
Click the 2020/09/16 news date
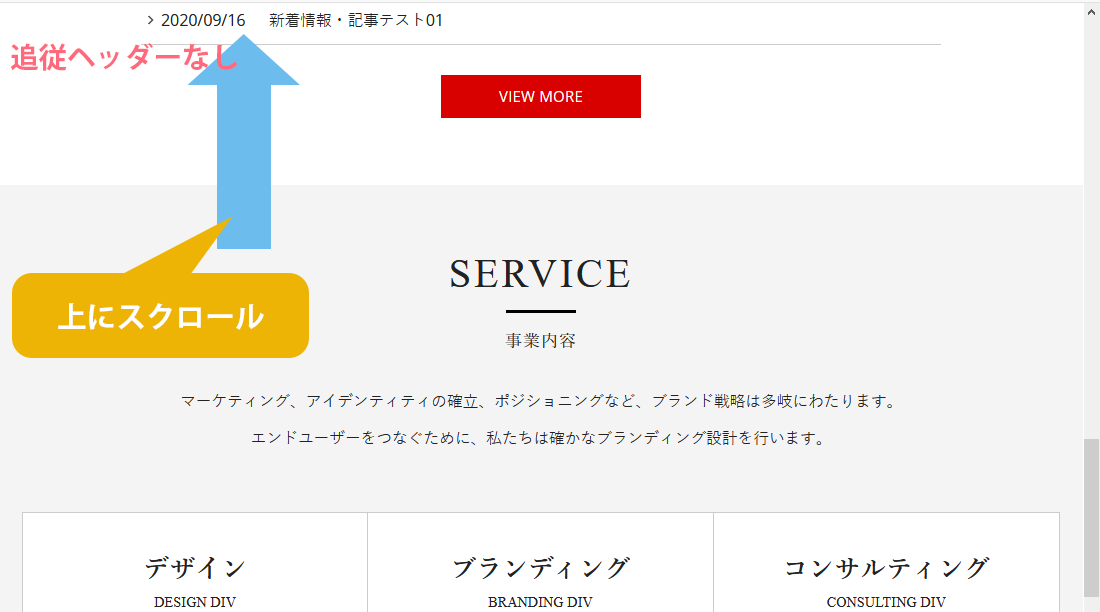coord(203,20)
